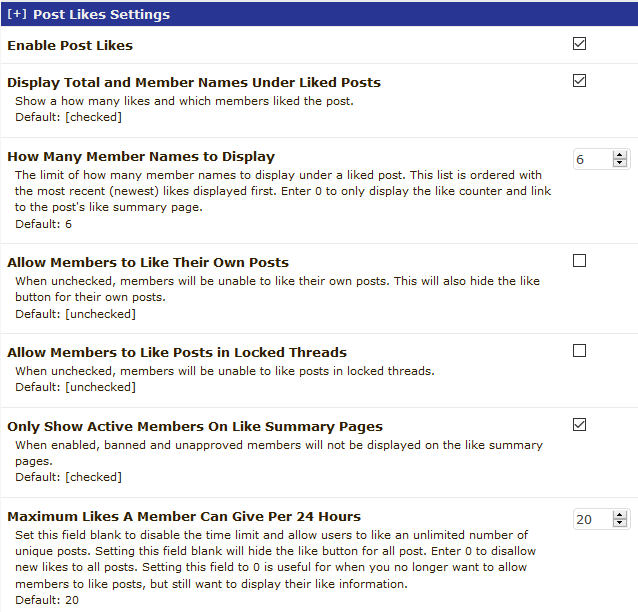The height and width of the screenshot is (612, 638).
Task: Decrease How Many Member Names value with down arrow
Action: click(620, 163)
